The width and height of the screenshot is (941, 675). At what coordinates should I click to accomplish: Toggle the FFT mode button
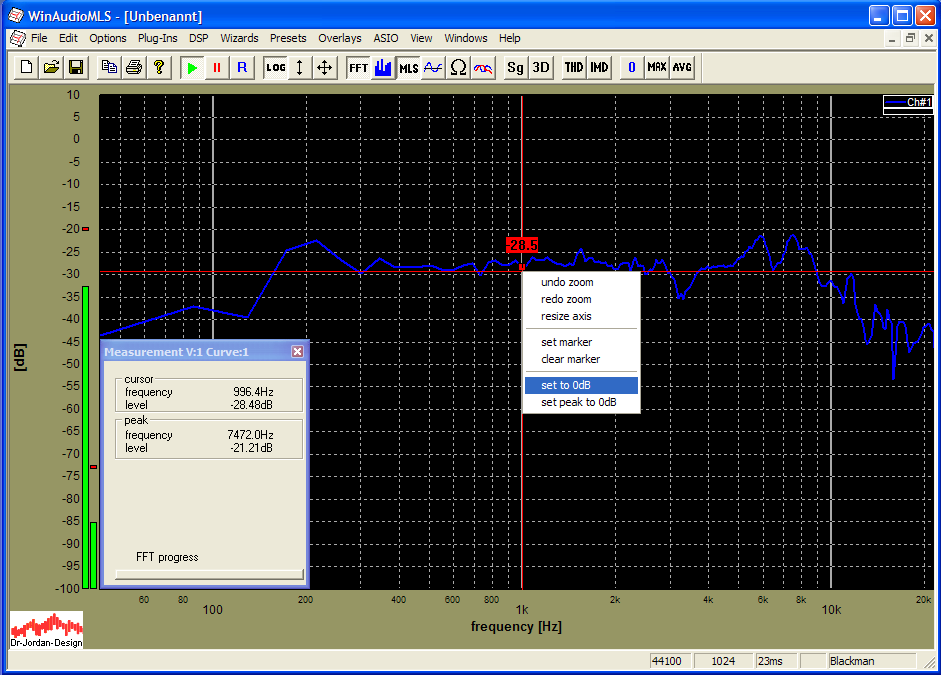(358, 67)
